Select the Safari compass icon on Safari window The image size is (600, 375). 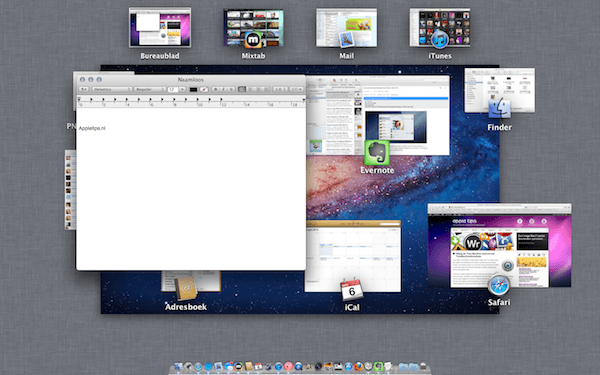click(499, 285)
